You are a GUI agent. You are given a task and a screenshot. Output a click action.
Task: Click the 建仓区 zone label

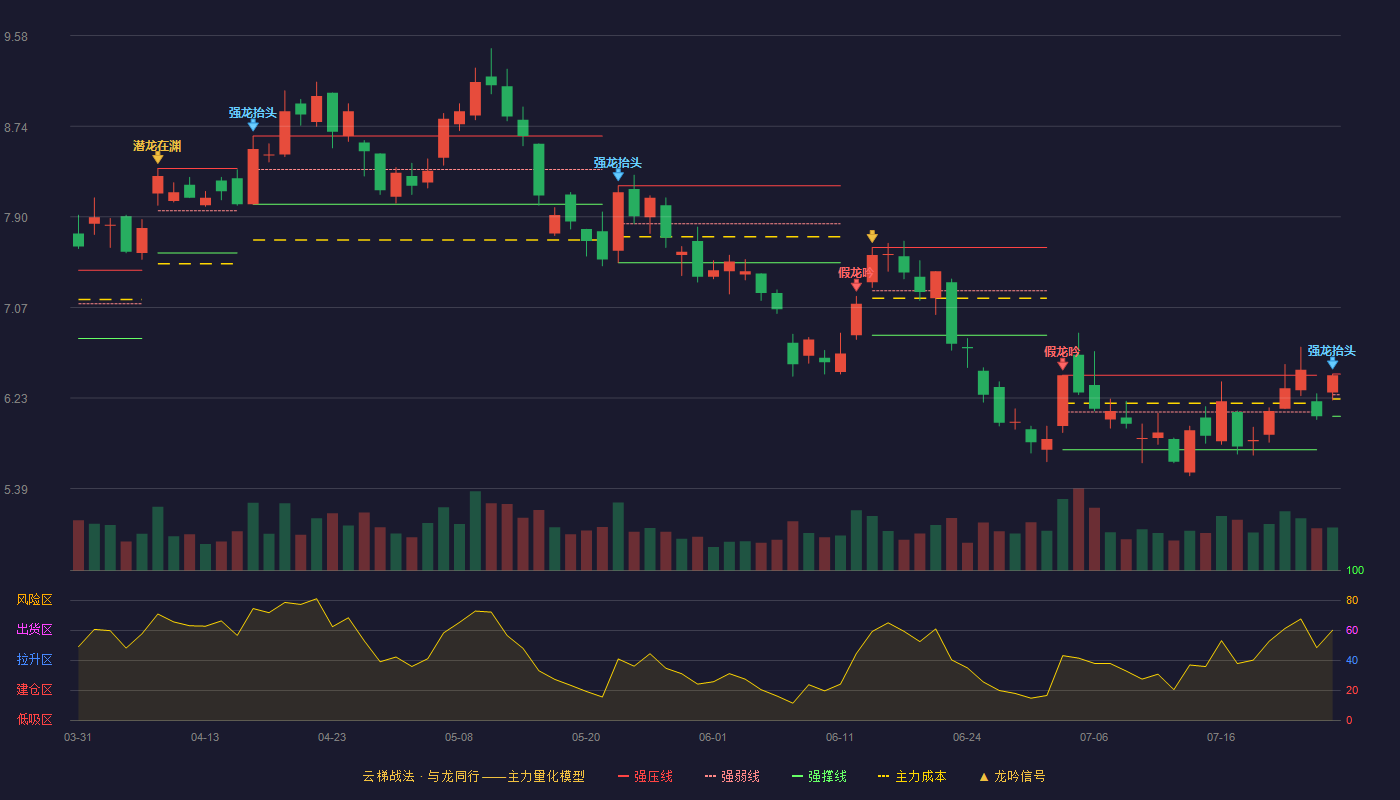click(34, 690)
